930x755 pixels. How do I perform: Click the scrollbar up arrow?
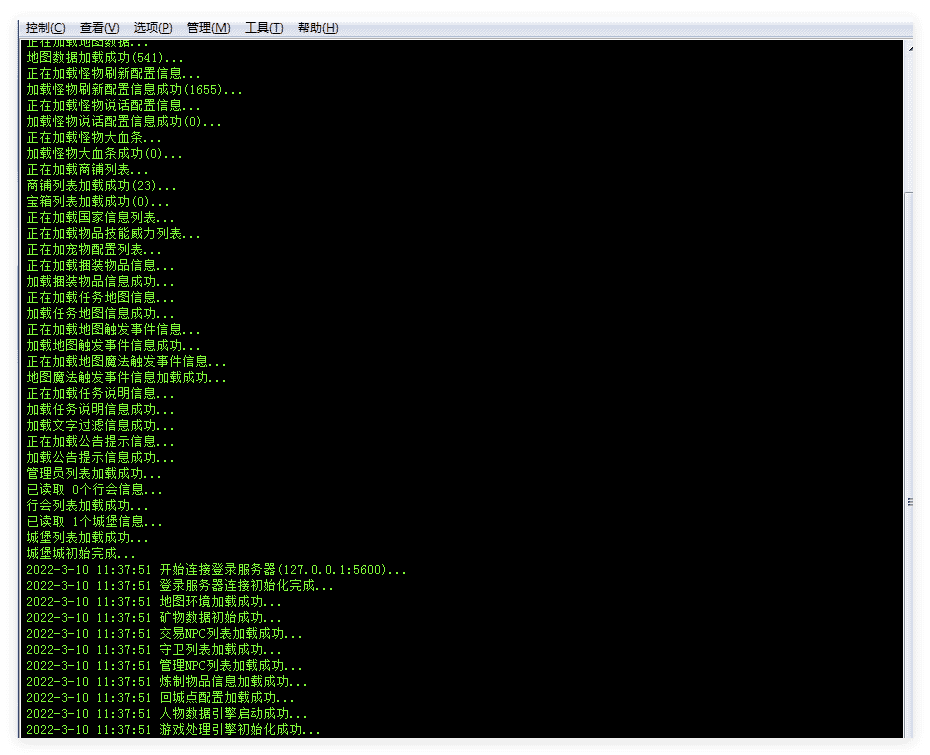coord(910,49)
